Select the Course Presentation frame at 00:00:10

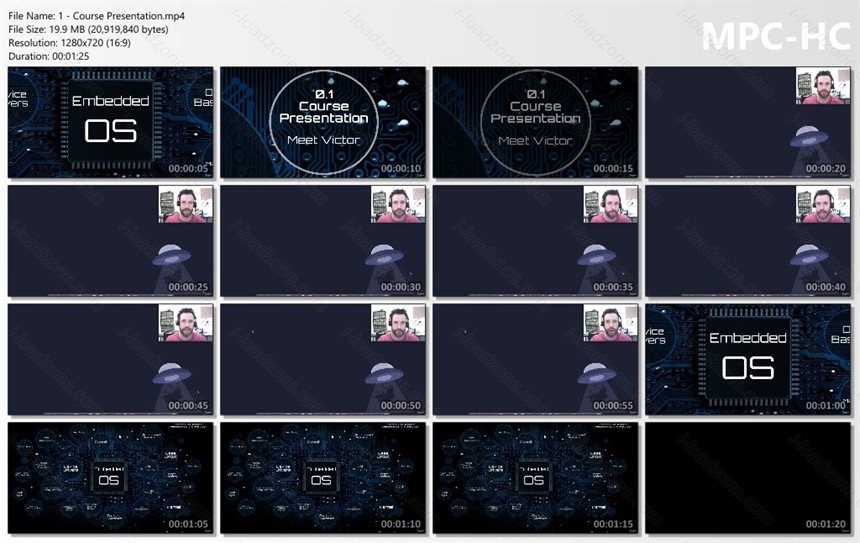coord(323,122)
